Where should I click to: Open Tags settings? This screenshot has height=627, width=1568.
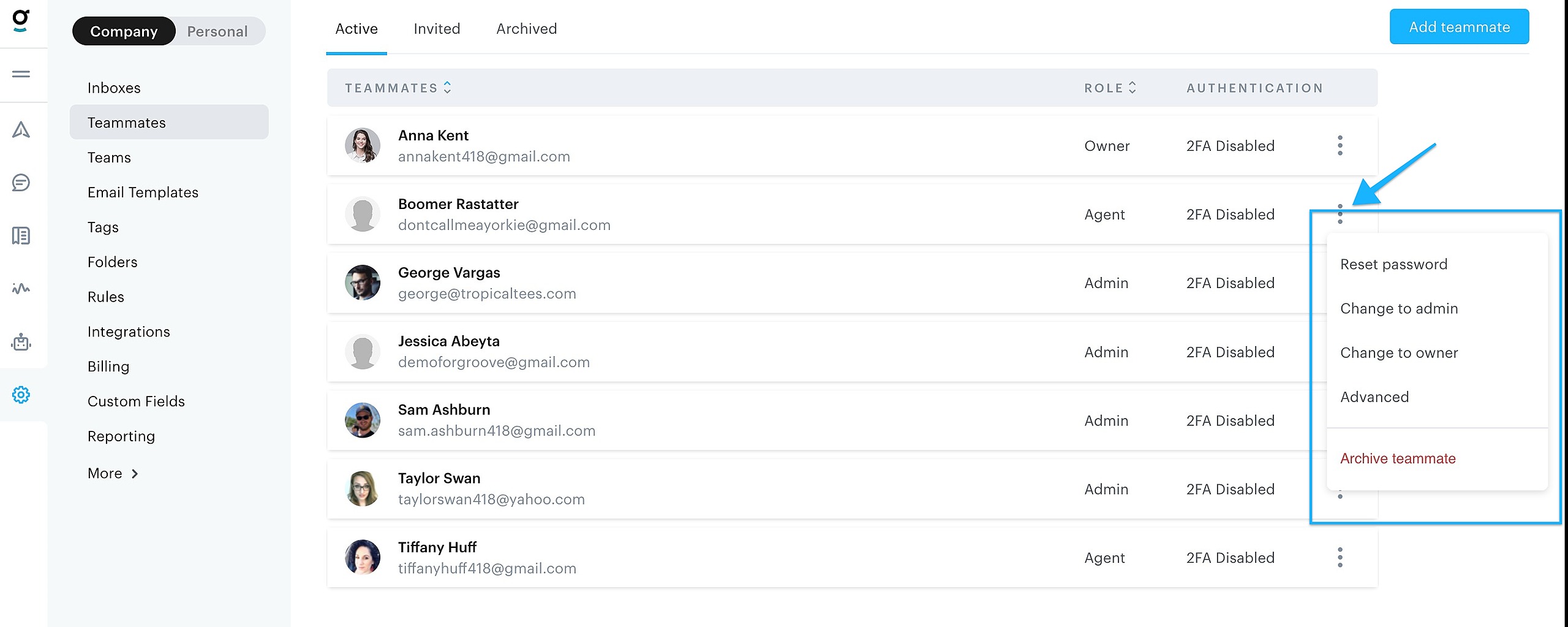coord(169,227)
